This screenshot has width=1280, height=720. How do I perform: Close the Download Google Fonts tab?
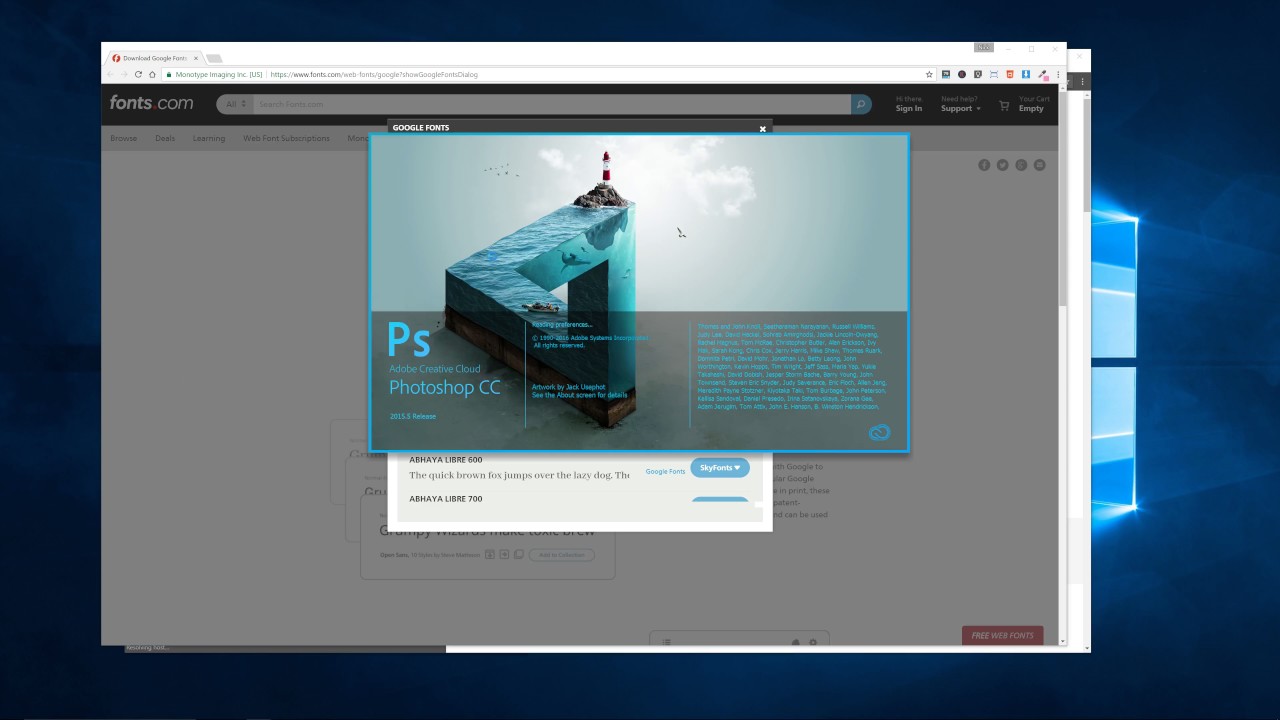click(196, 58)
